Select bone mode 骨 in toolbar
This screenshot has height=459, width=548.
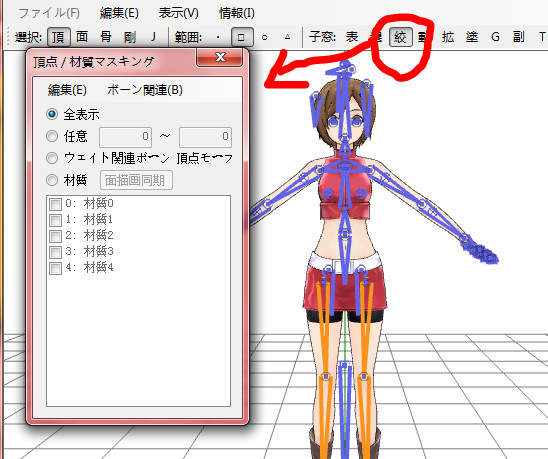(106, 37)
